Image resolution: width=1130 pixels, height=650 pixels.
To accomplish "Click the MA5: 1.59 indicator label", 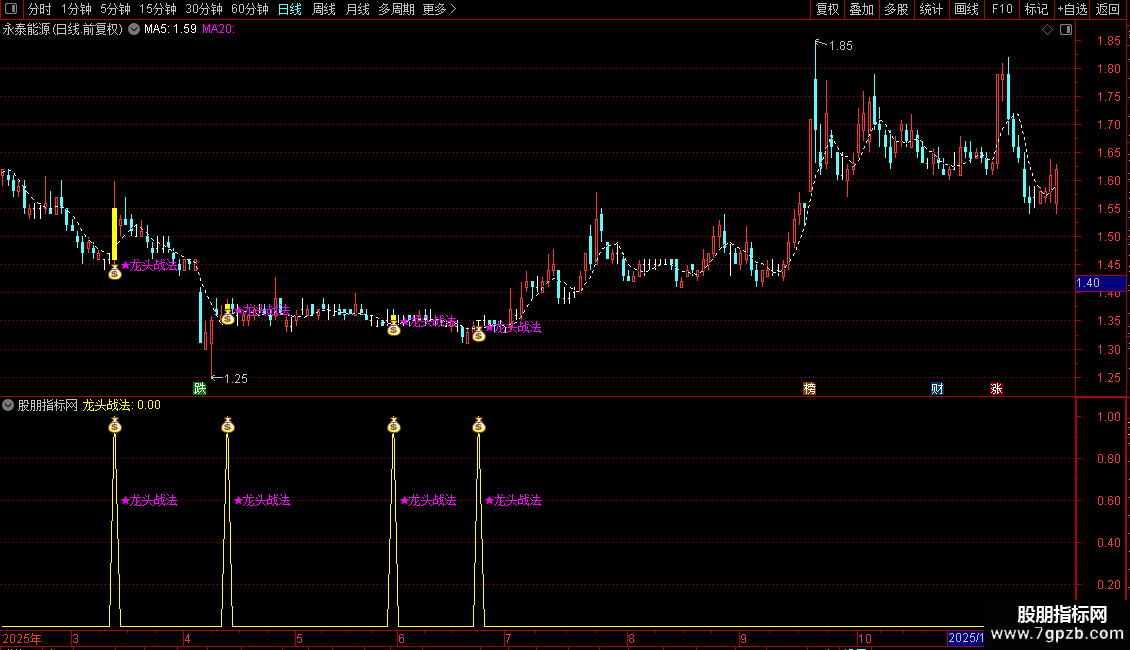I will [170, 30].
